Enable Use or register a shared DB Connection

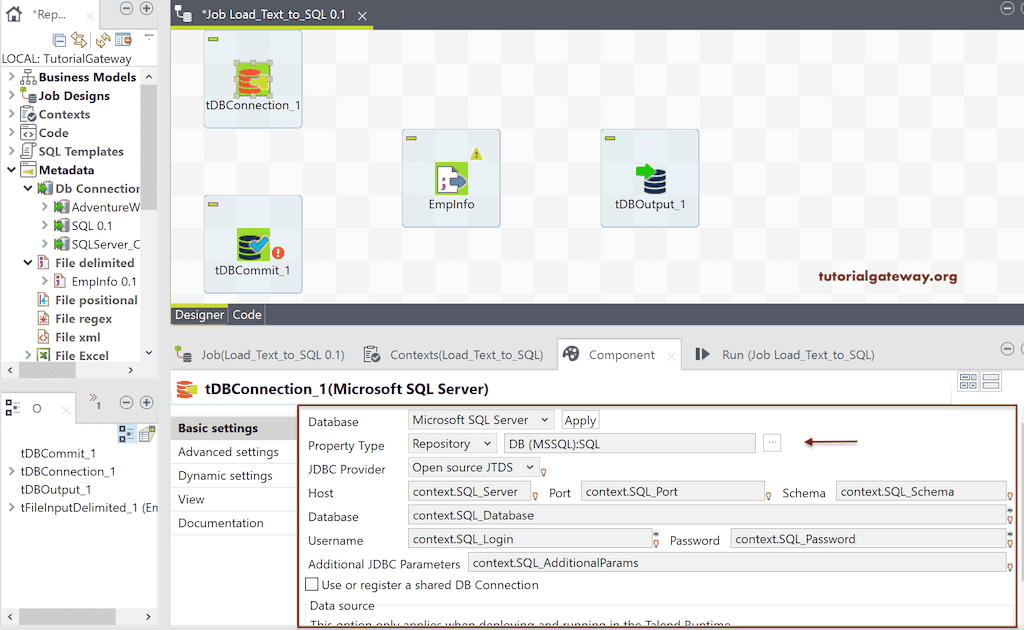pos(312,584)
